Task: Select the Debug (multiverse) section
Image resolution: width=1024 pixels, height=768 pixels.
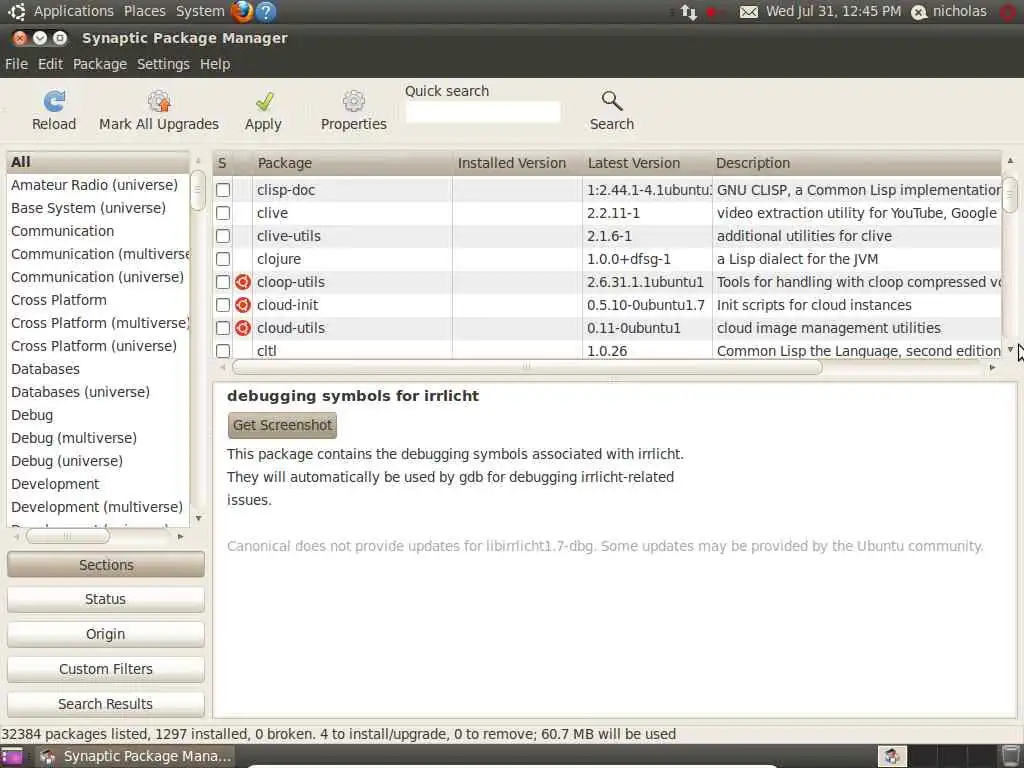Action: click(98, 438)
